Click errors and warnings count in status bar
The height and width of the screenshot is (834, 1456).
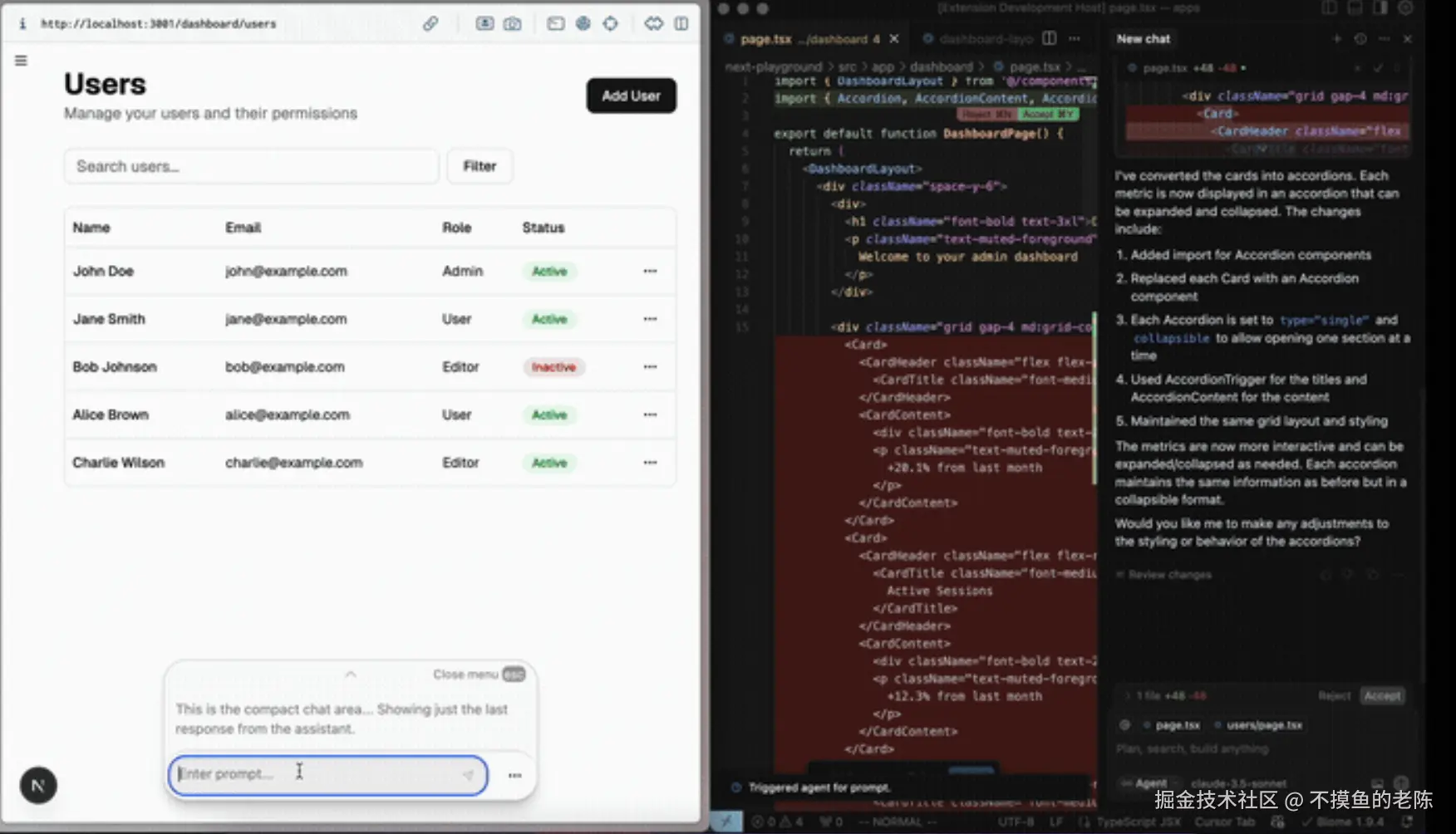(x=778, y=822)
